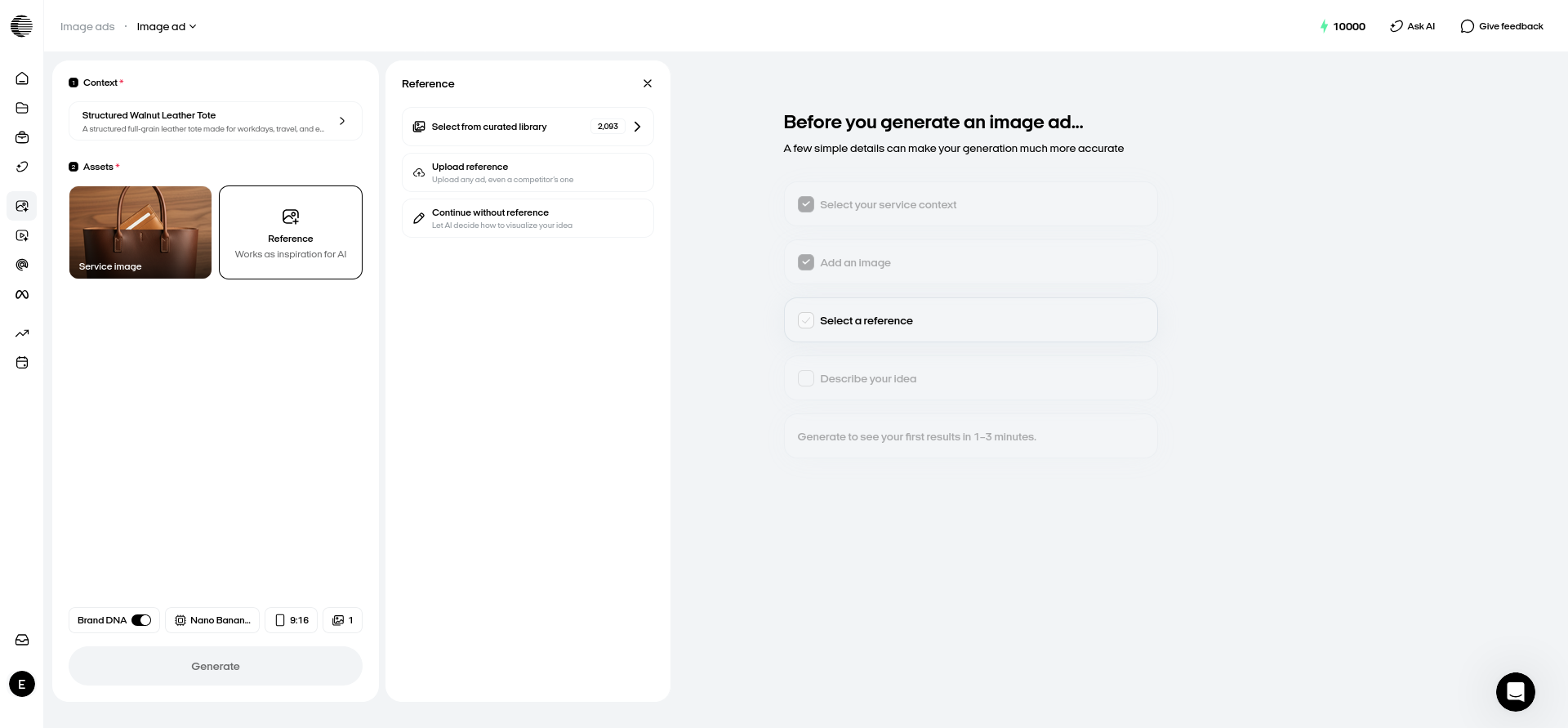Select the image ads sidebar icon

pos(22,206)
